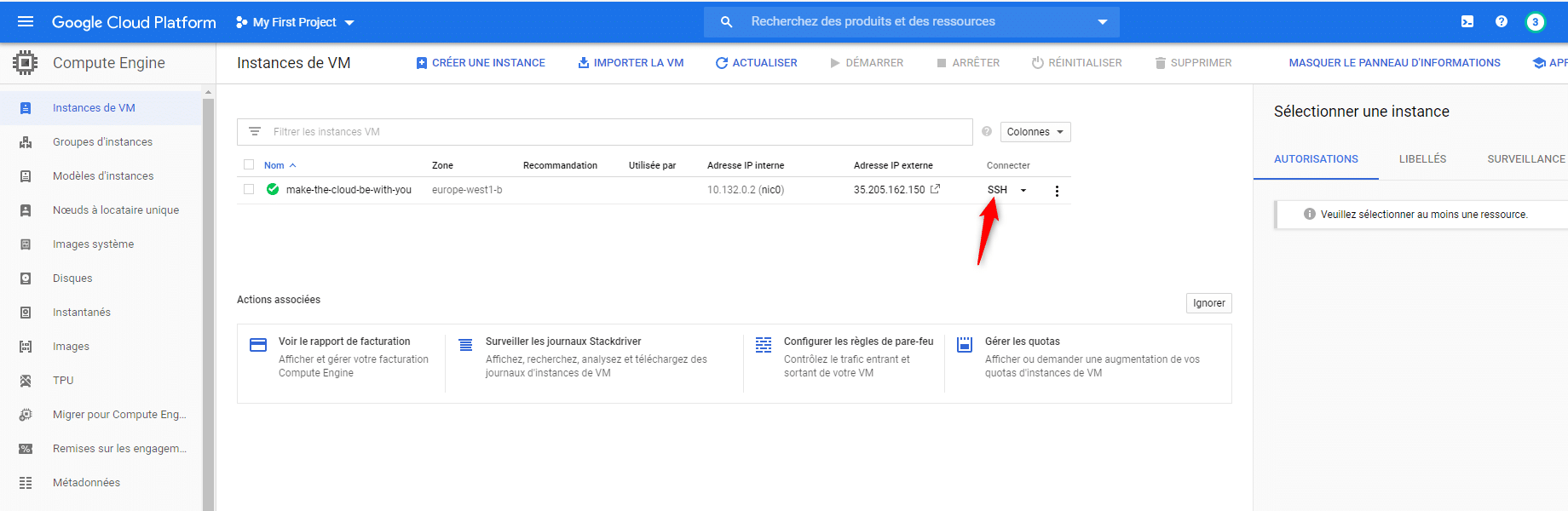Image resolution: width=1568 pixels, height=511 pixels.
Task: Focus the products and resources search field
Action: [x=912, y=22]
